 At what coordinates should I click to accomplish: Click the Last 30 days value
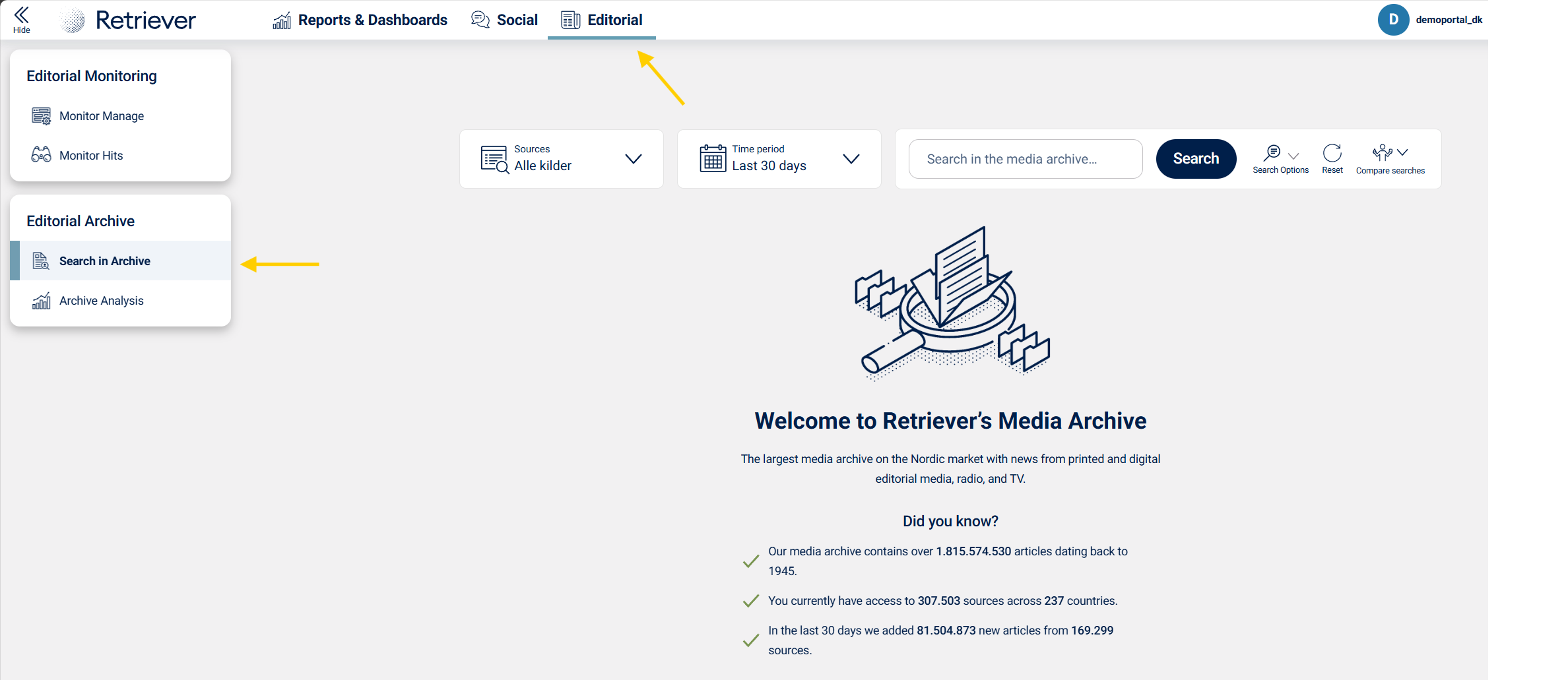769,166
